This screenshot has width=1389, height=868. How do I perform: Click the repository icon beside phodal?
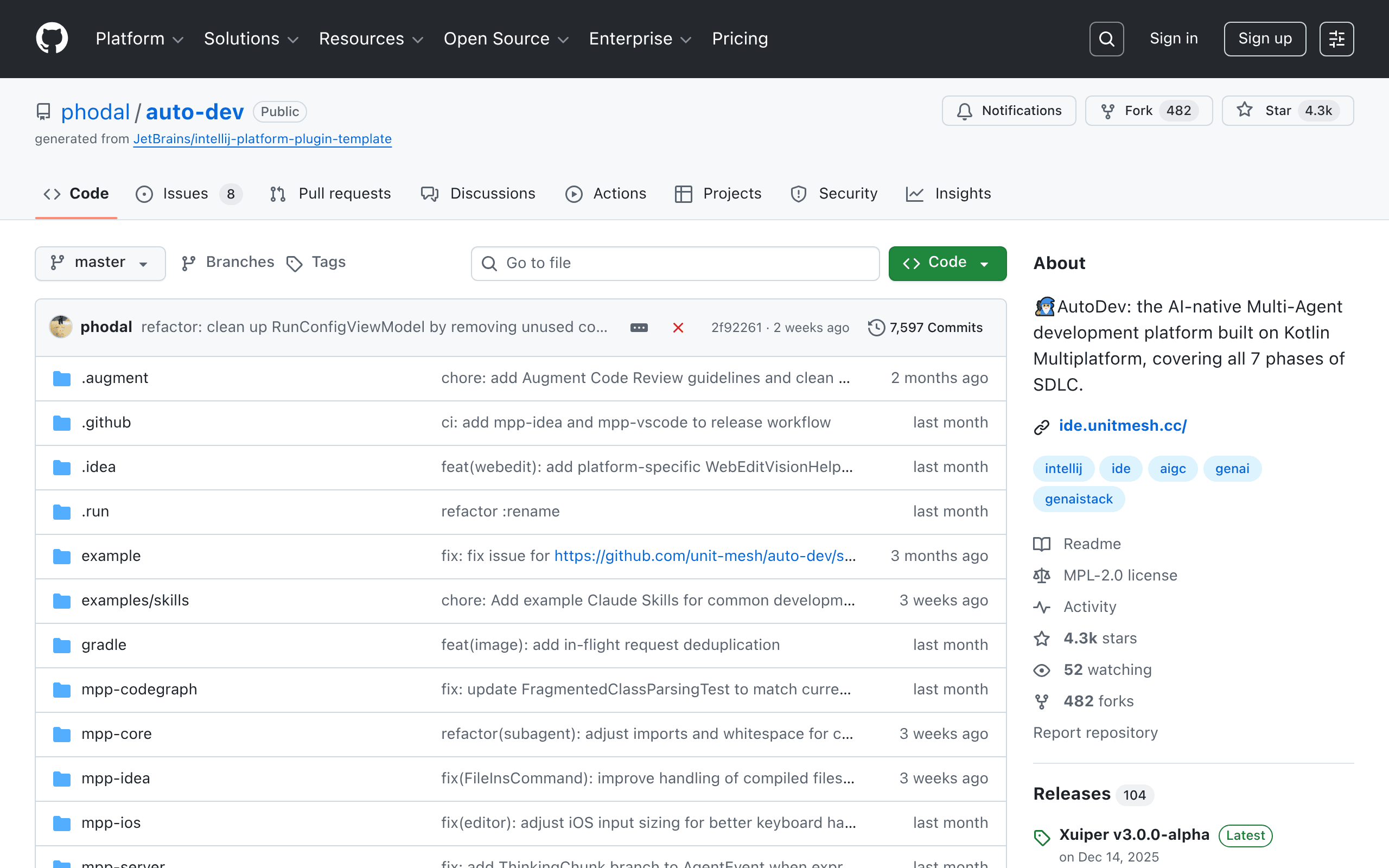[43, 111]
